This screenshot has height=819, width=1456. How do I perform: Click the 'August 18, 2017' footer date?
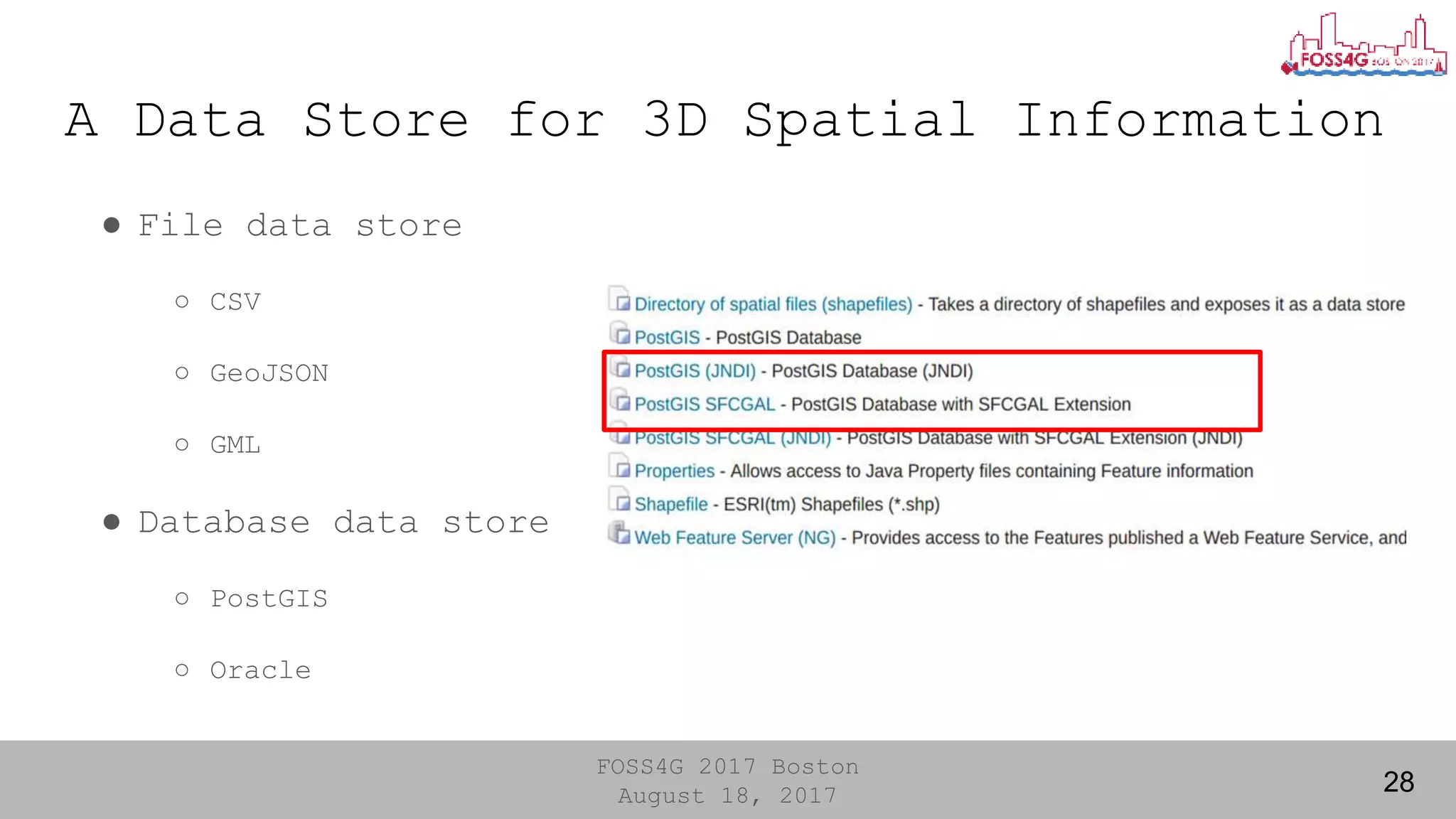pyautogui.click(x=728, y=796)
